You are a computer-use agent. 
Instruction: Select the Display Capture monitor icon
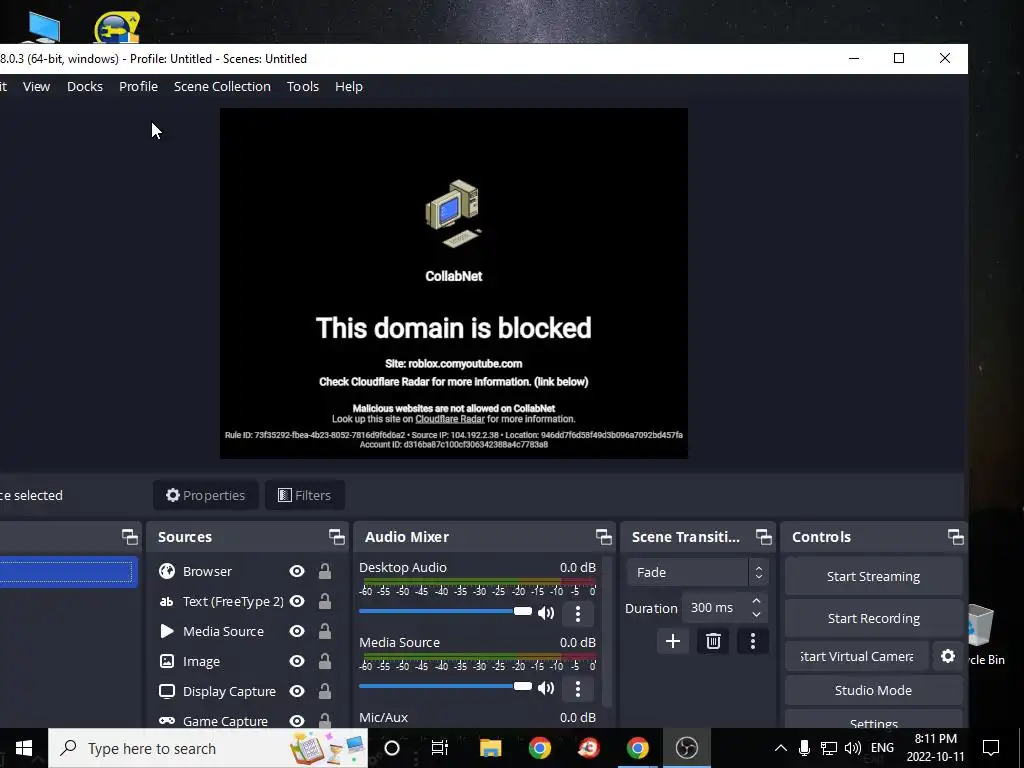click(x=167, y=692)
